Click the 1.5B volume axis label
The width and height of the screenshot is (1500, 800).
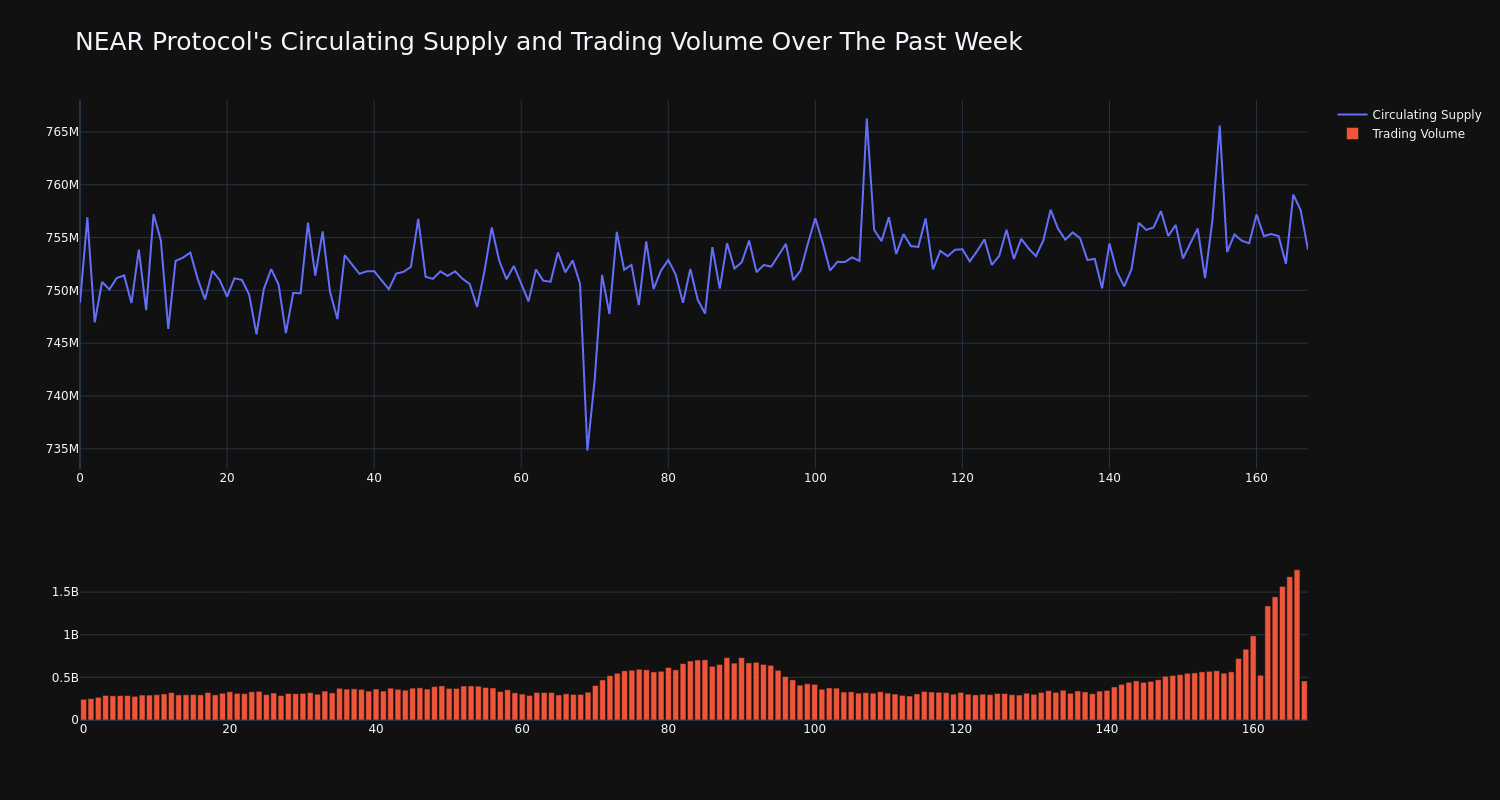click(x=65, y=592)
